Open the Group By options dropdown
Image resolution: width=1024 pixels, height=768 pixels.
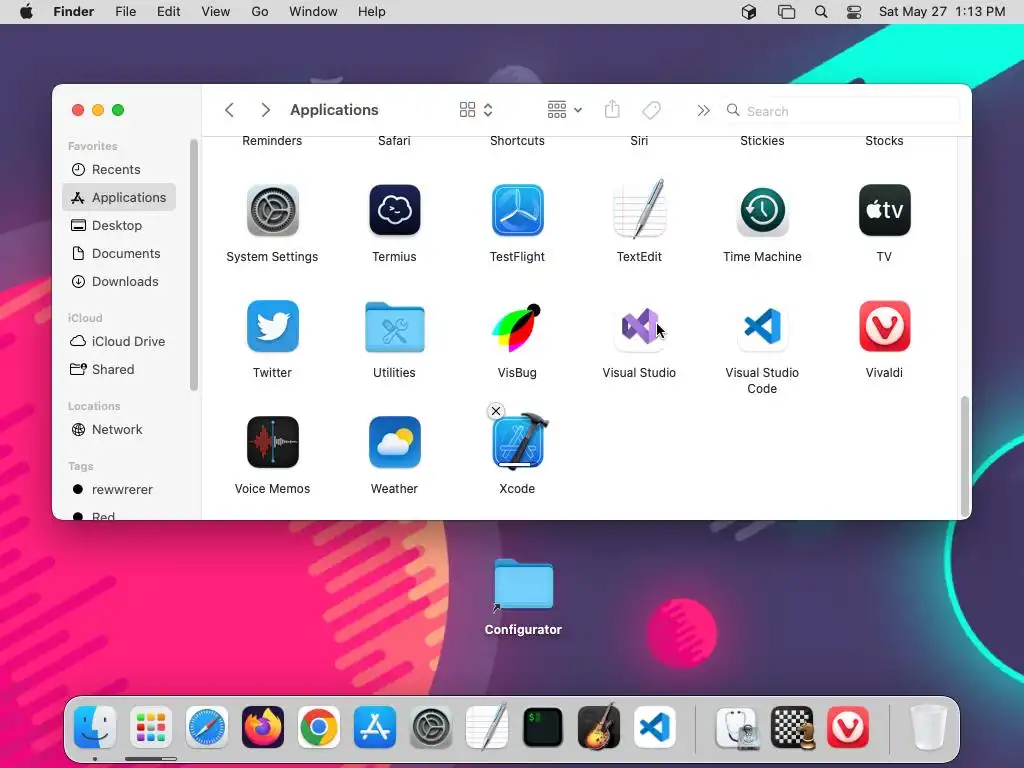click(564, 110)
